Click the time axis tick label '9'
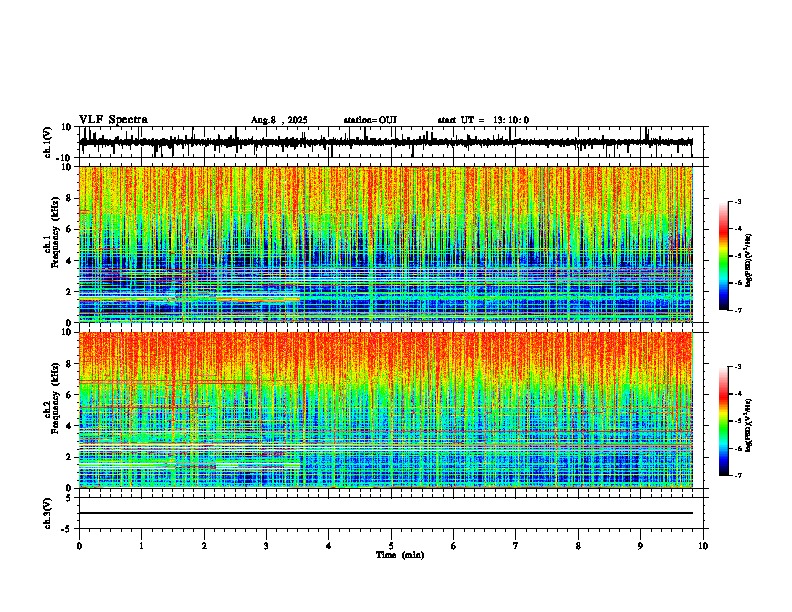This screenshot has height=612, width=792. tap(640, 546)
